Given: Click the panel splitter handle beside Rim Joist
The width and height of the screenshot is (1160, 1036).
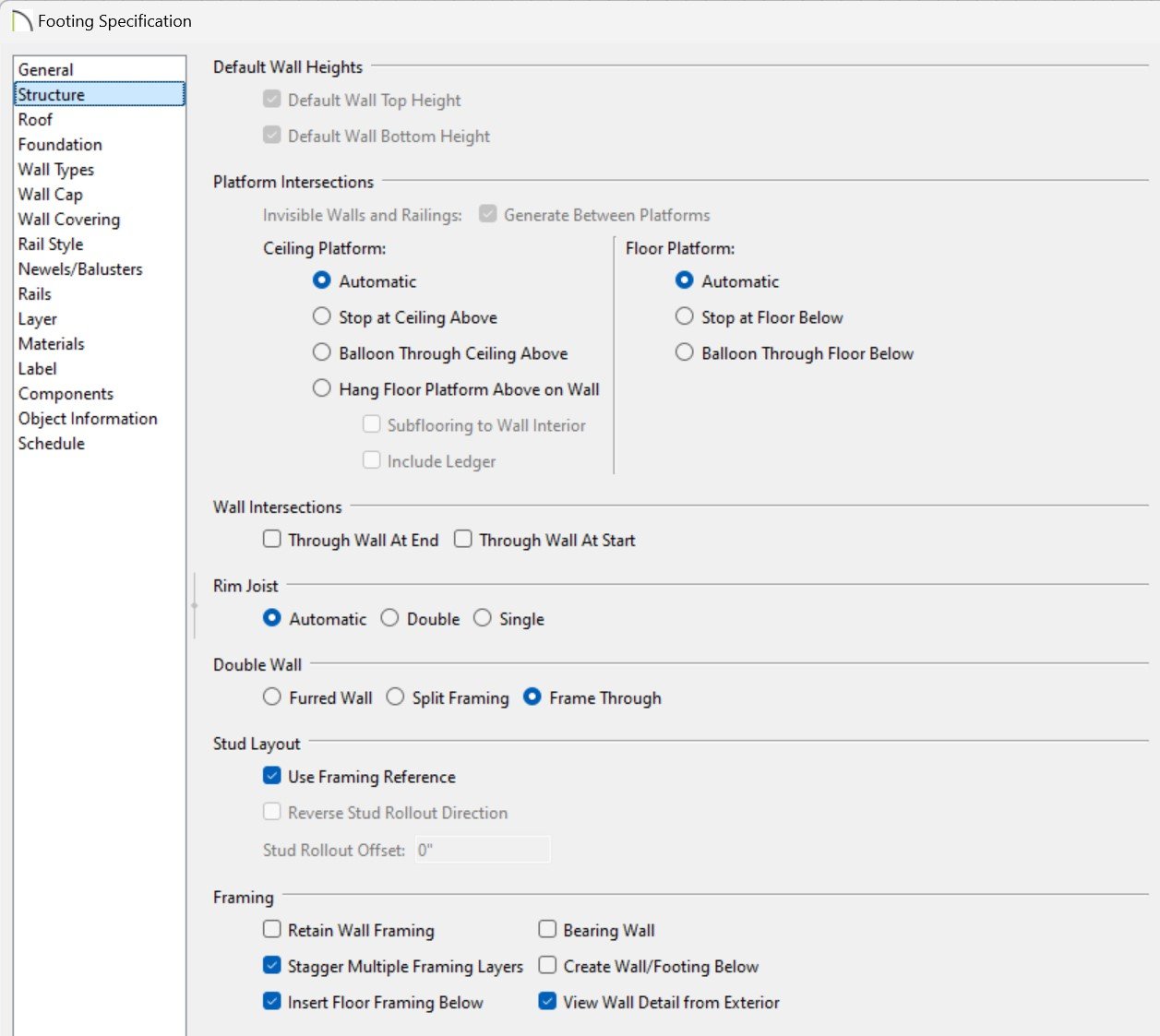Looking at the screenshot, I should tap(195, 605).
